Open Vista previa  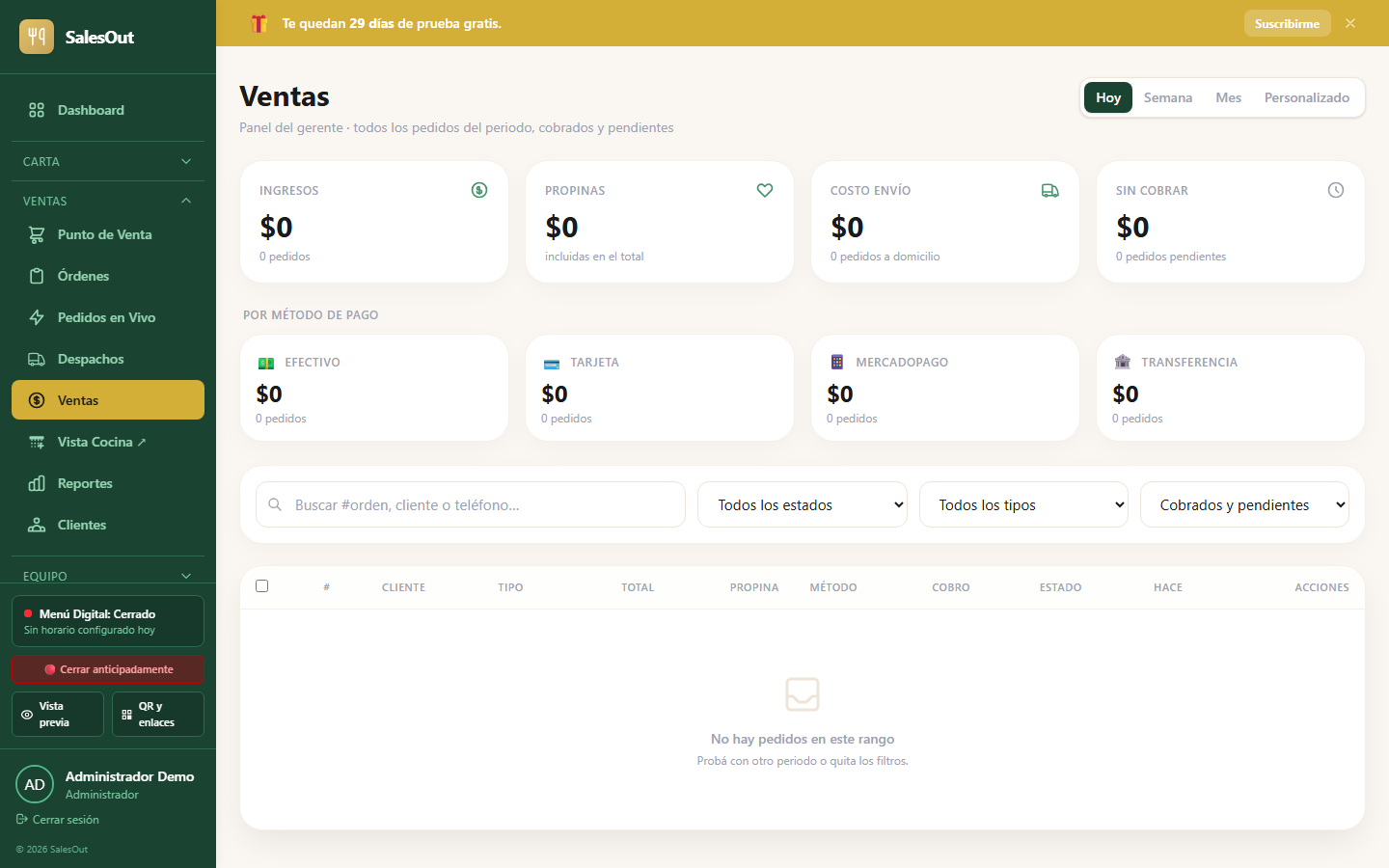[x=58, y=714]
